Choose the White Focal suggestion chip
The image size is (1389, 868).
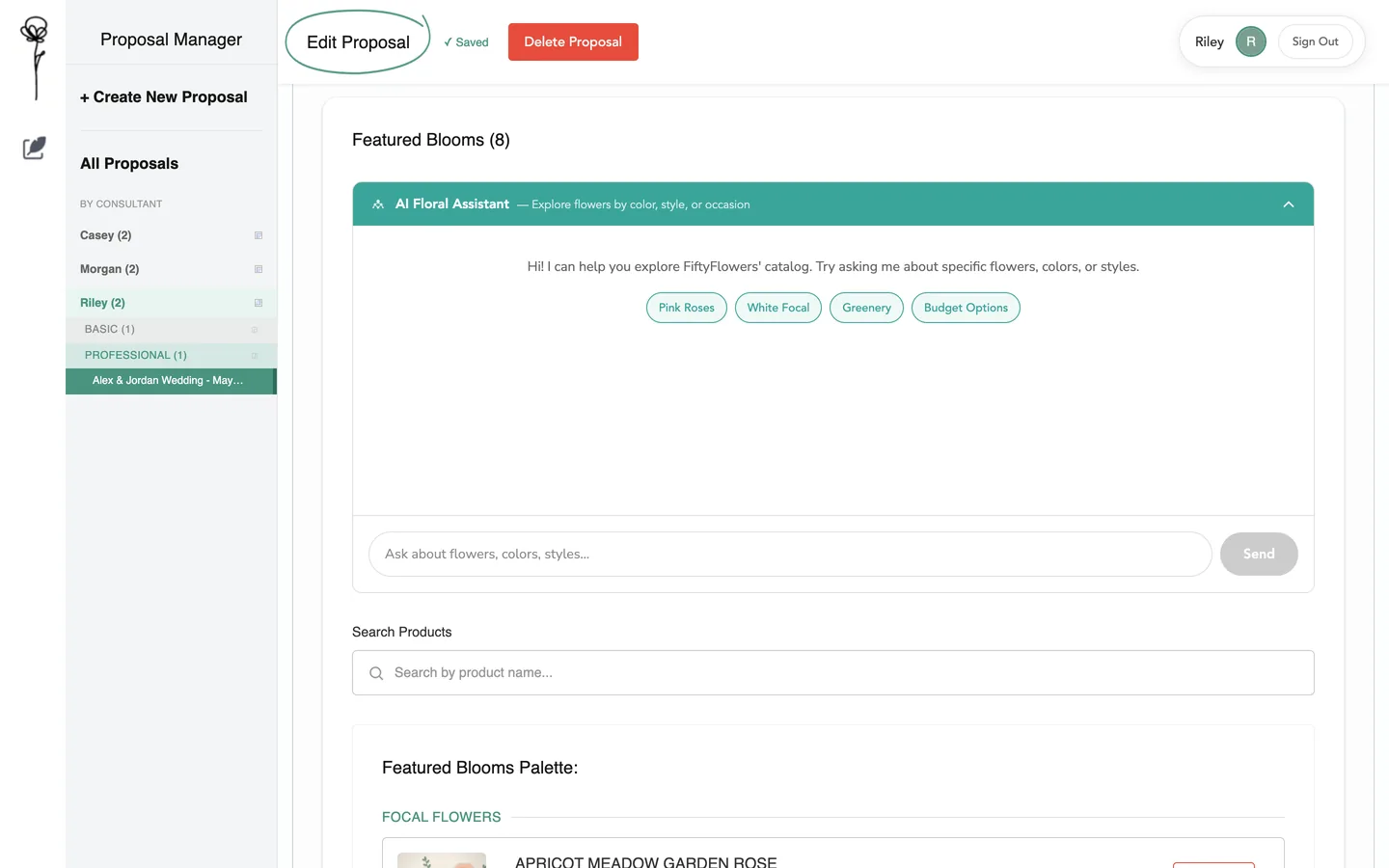point(778,308)
